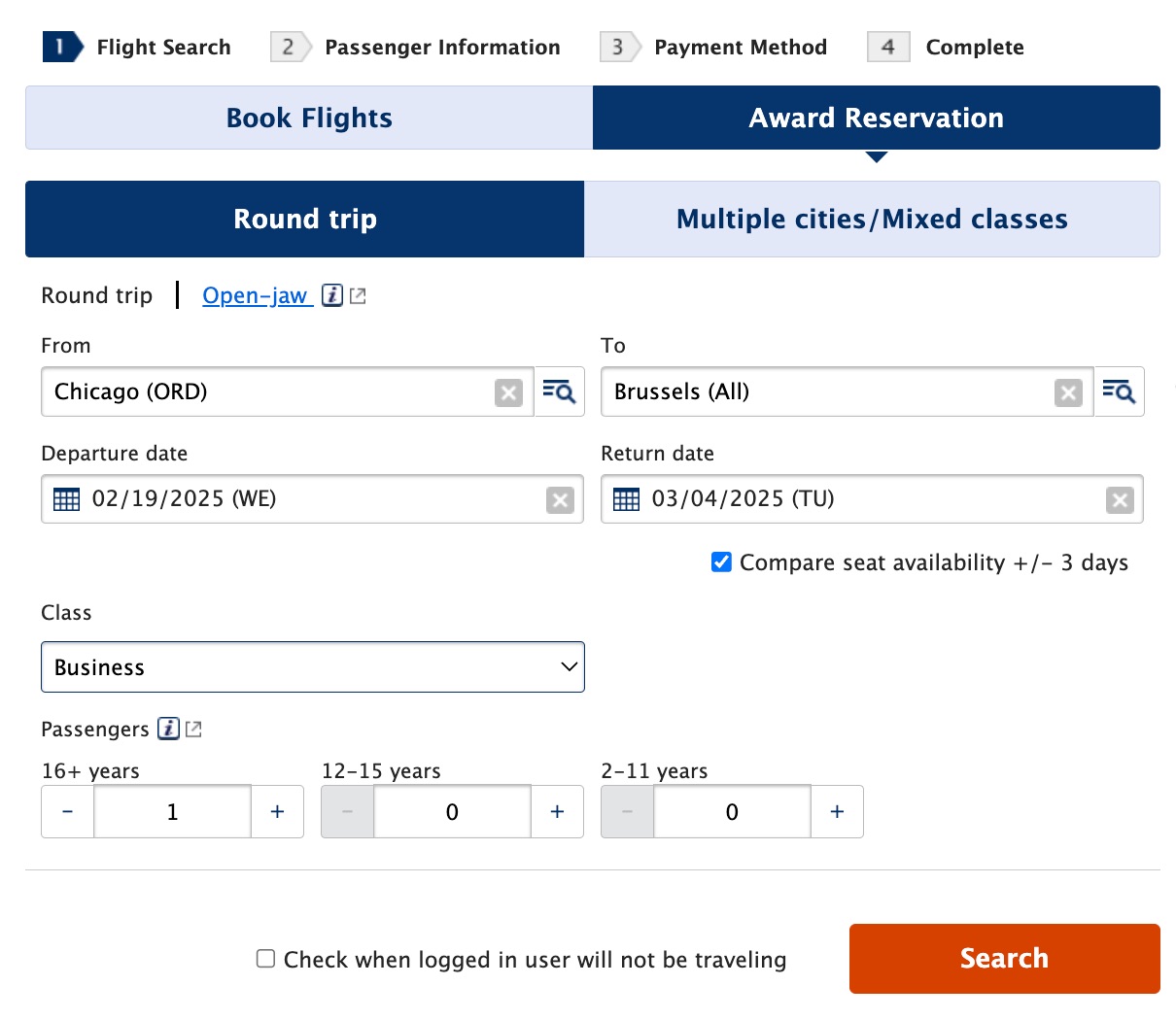Uncheck Compare seat availability +/- 3 days
The image size is (1176, 1020).
click(721, 562)
